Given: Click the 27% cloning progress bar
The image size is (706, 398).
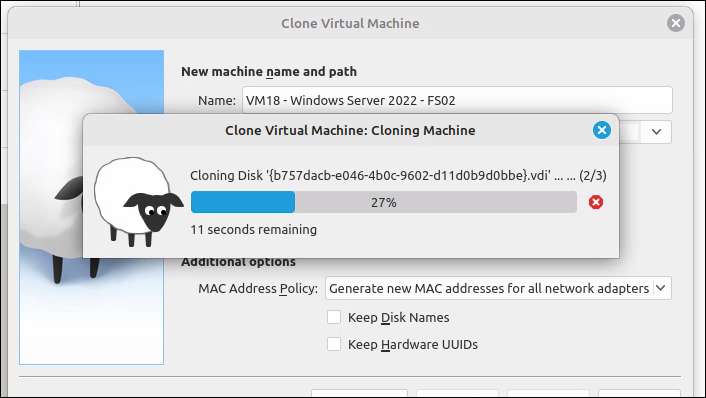Looking at the screenshot, I should click(x=384, y=202).
